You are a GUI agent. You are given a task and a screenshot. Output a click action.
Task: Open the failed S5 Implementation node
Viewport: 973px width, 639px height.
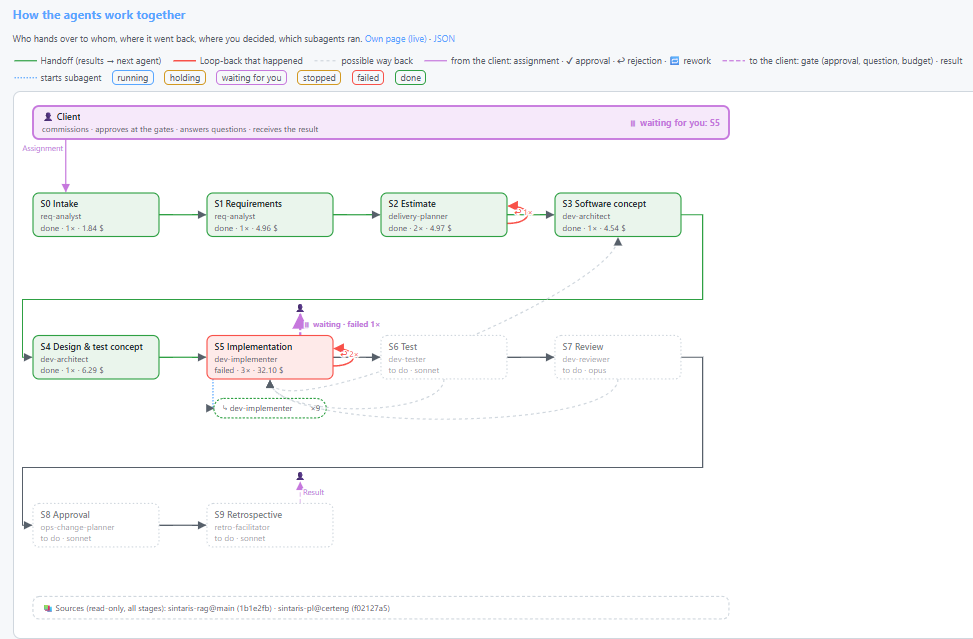pyautogui.click(x=270, y=357)
